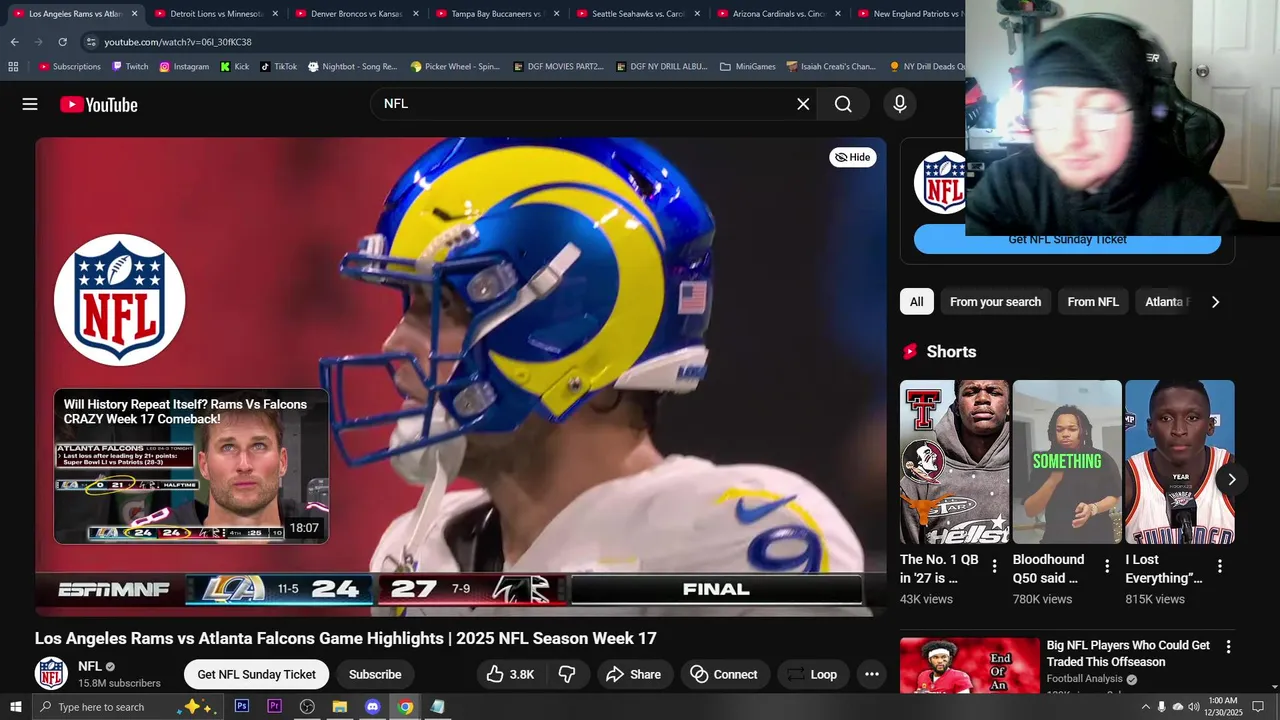Show more filter chips with right chevron
Screen dimensions: 1280x720
(x=1215, y=302)
